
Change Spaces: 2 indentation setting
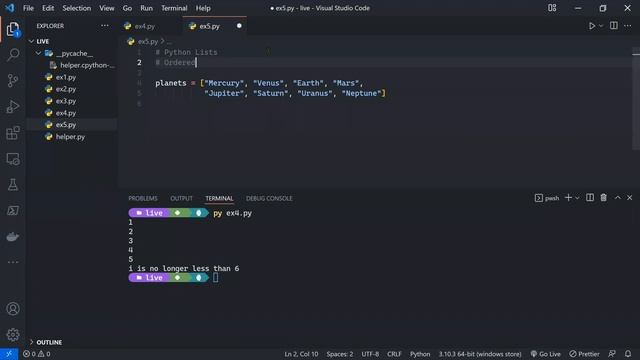pyautogui.click(x=340, y=354)
